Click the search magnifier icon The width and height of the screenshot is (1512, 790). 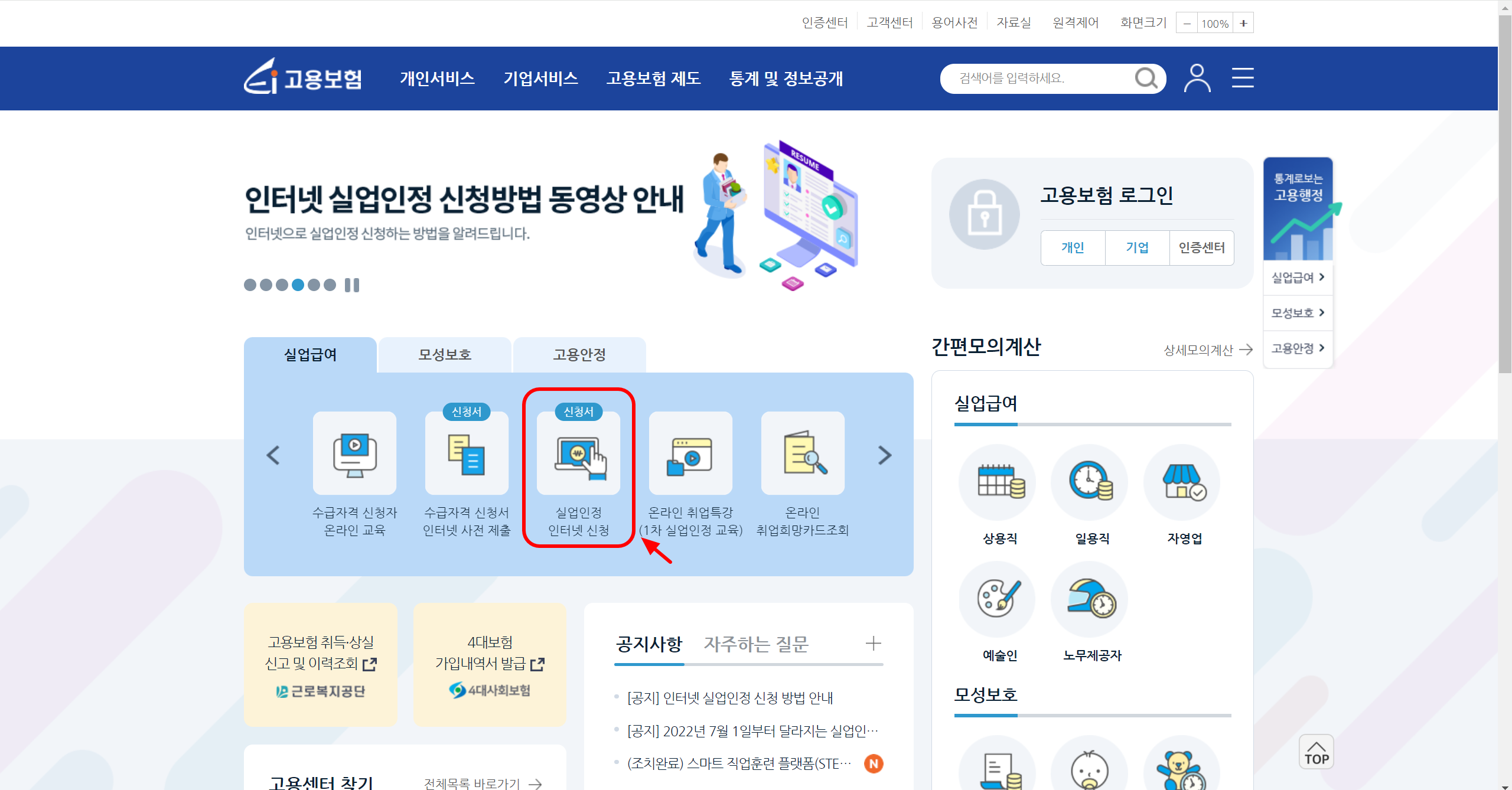(x=1146, y=78)
